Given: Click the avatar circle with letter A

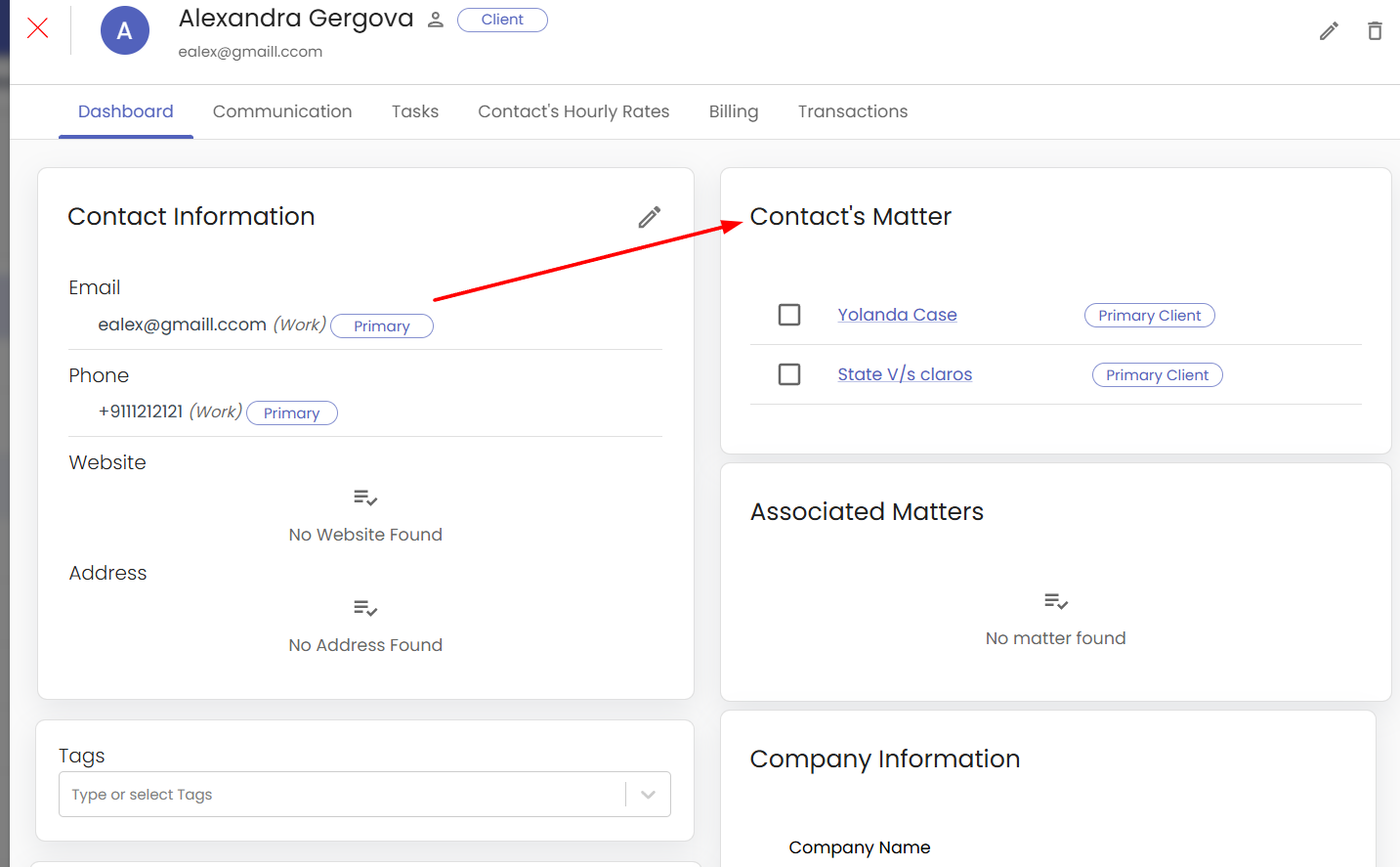Looking at the screenshot, I should (x=125, y=30).
